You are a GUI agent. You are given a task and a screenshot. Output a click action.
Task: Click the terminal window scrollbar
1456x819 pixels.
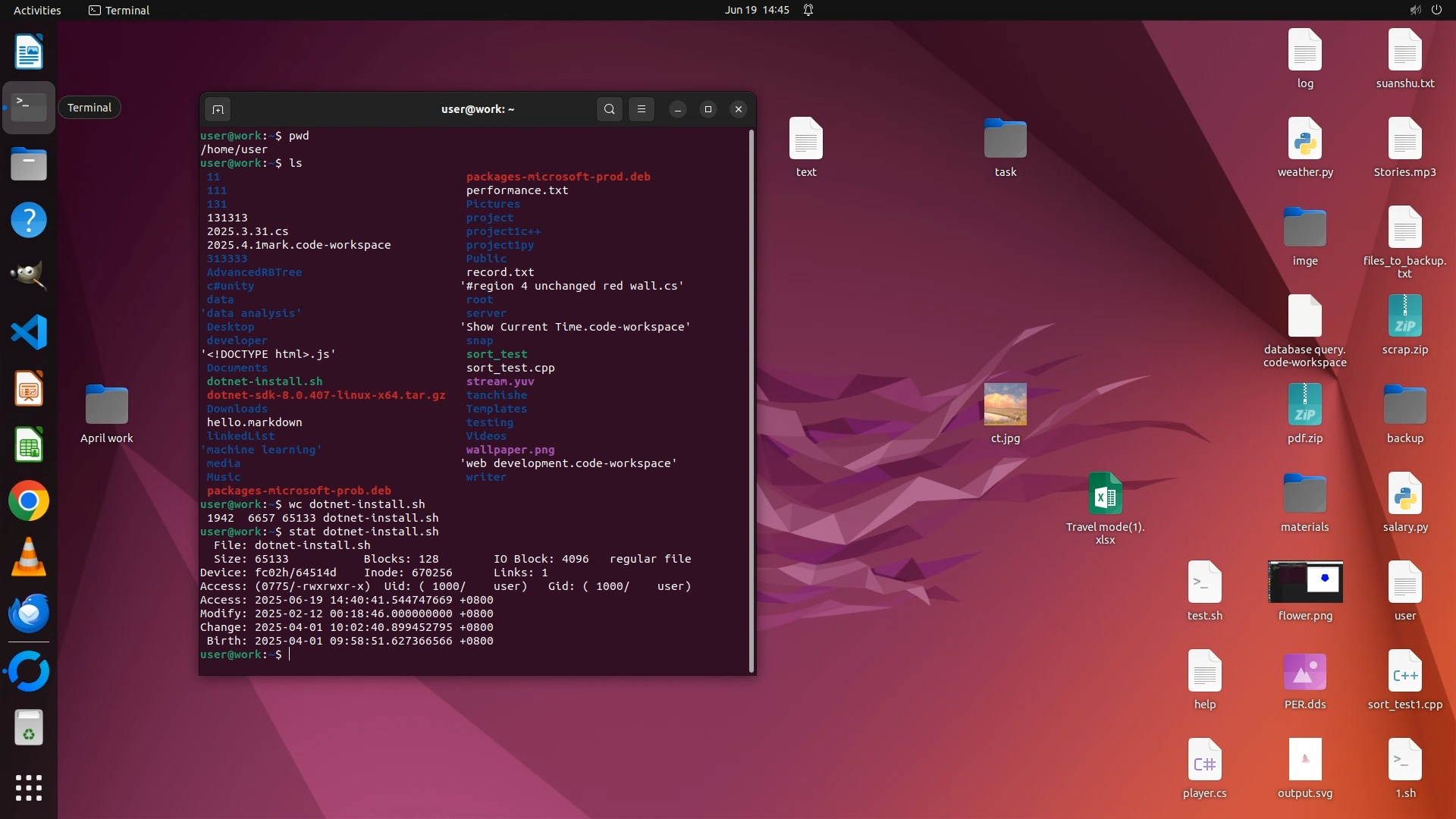[x=751, y=400]
